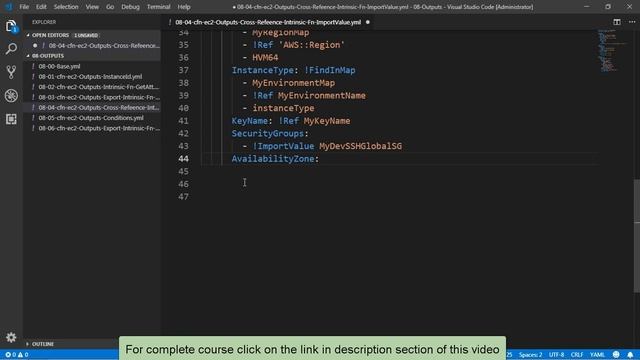Open the Help menu

click(184, 7)
